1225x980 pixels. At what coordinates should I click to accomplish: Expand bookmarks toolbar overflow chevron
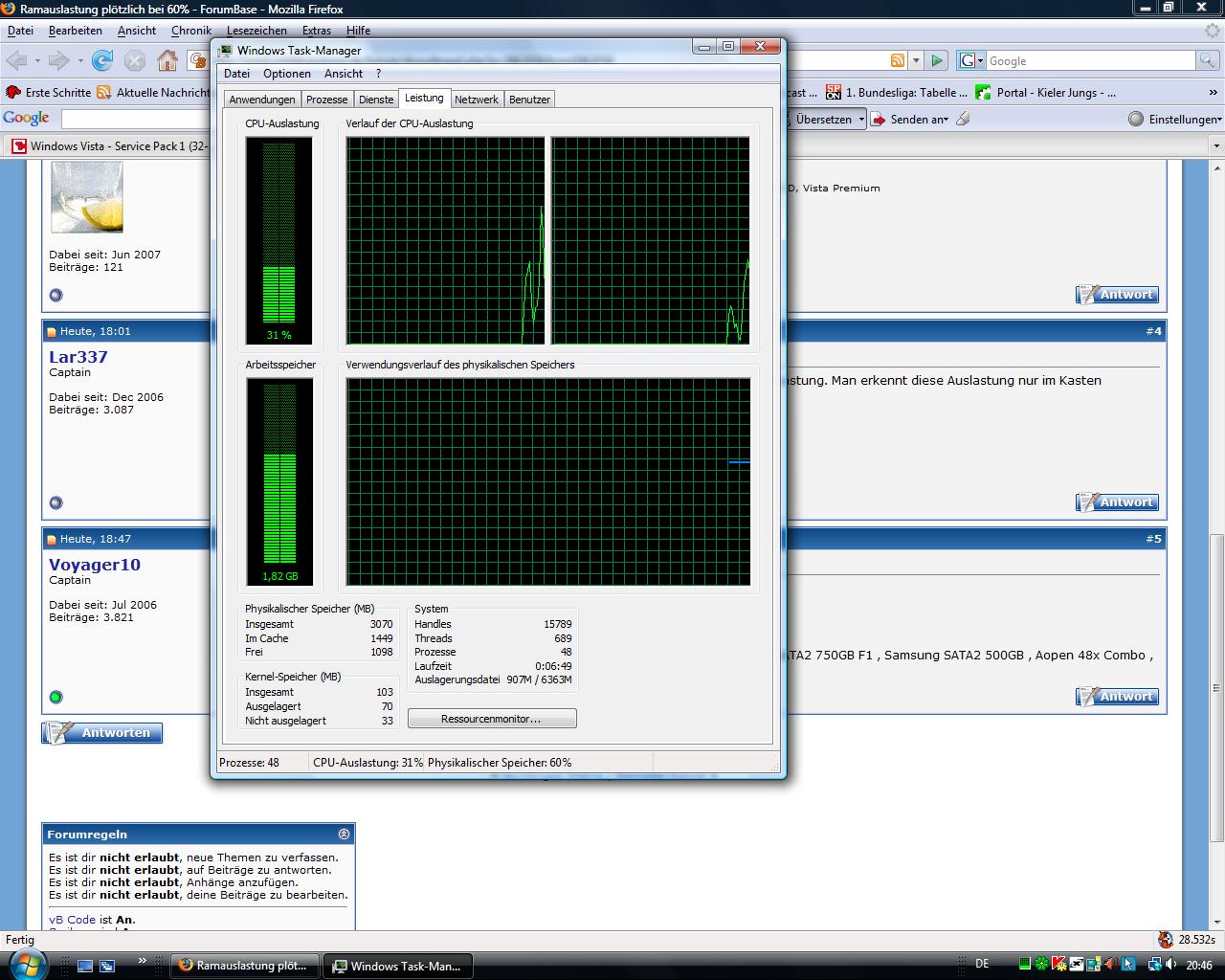point(1214,93)
